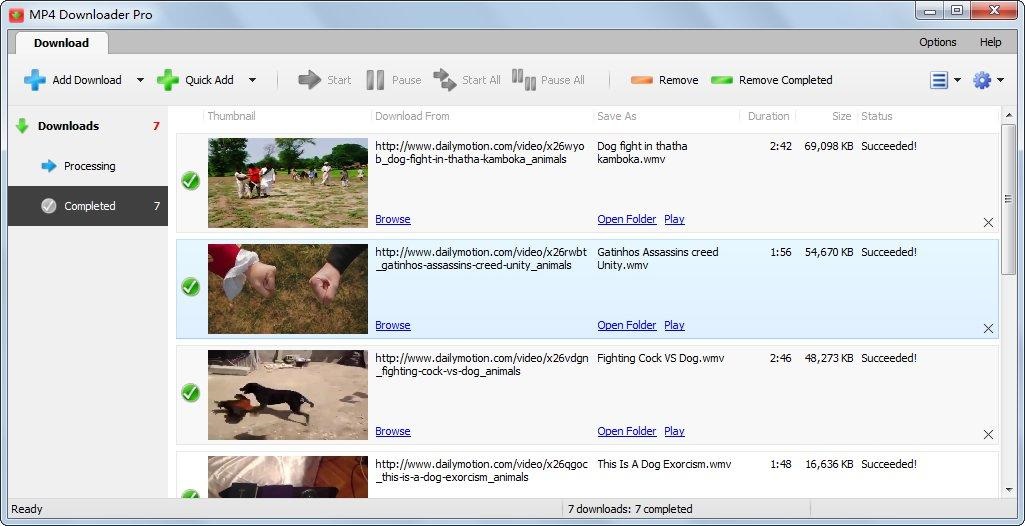This screenshot has width=1025, height=526.
Task: Open the Options menu
Action: (937, 42)
